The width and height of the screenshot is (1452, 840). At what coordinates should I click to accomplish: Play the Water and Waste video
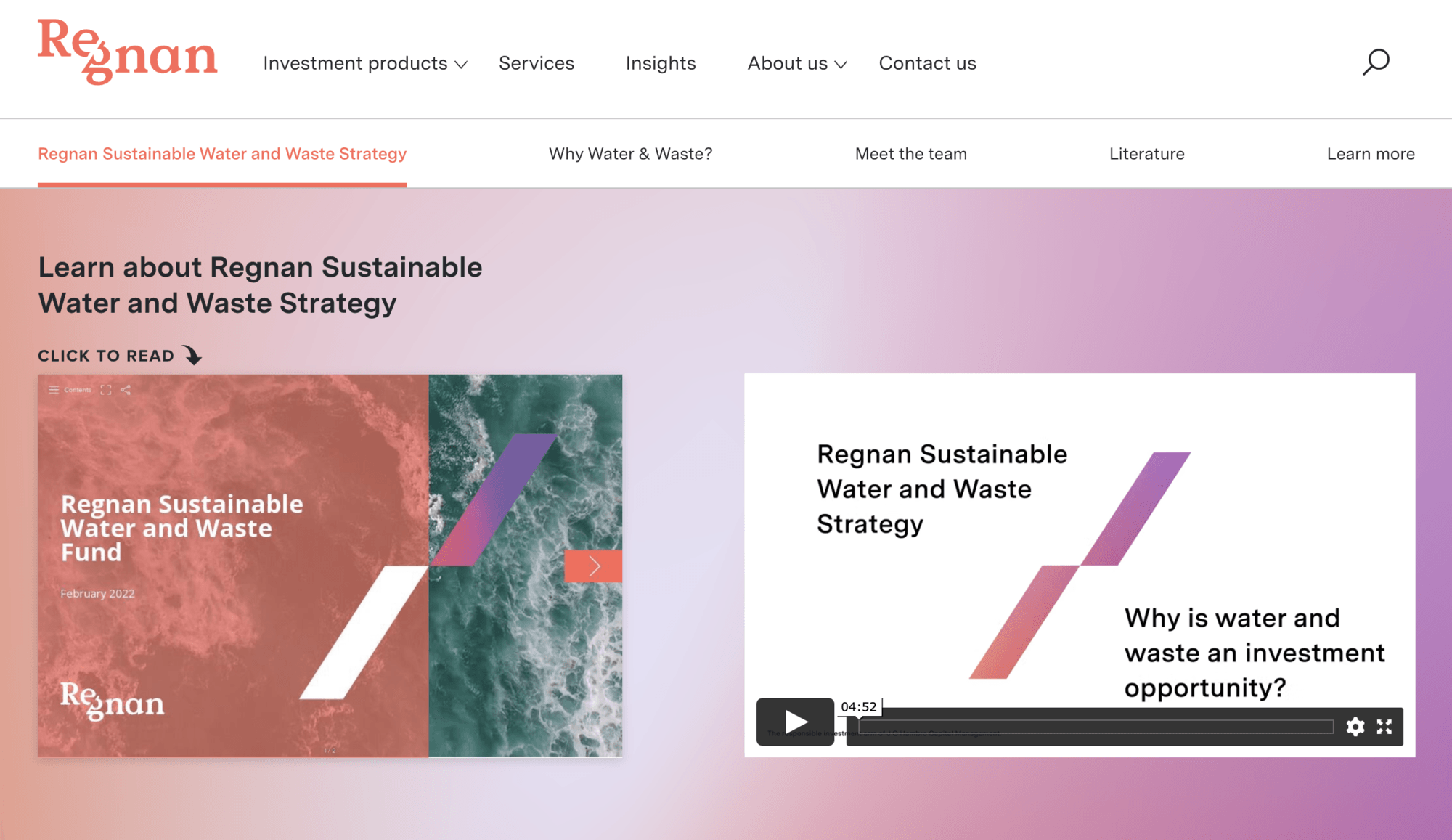click(x=796, y=722)
